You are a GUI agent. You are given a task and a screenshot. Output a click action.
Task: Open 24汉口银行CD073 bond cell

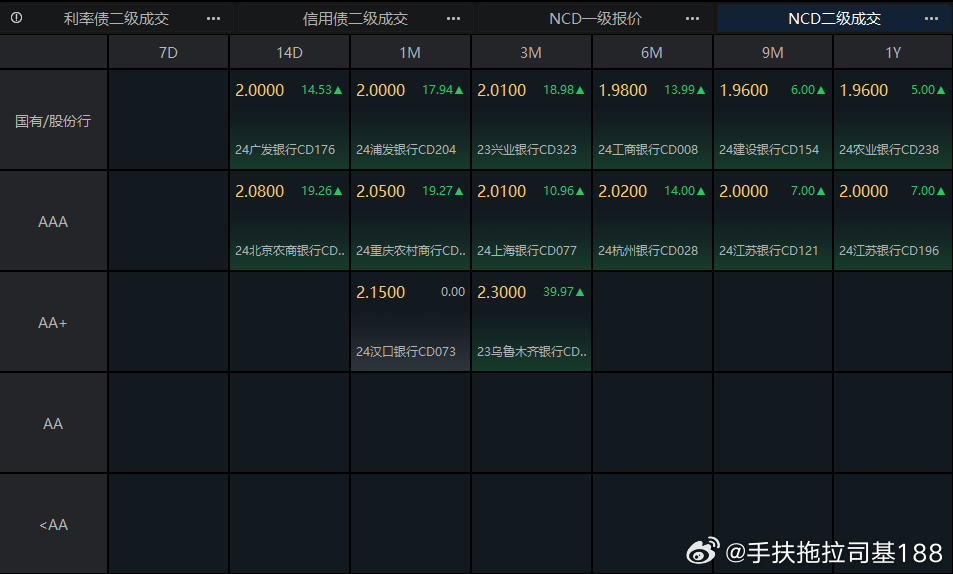click(410, 321)
